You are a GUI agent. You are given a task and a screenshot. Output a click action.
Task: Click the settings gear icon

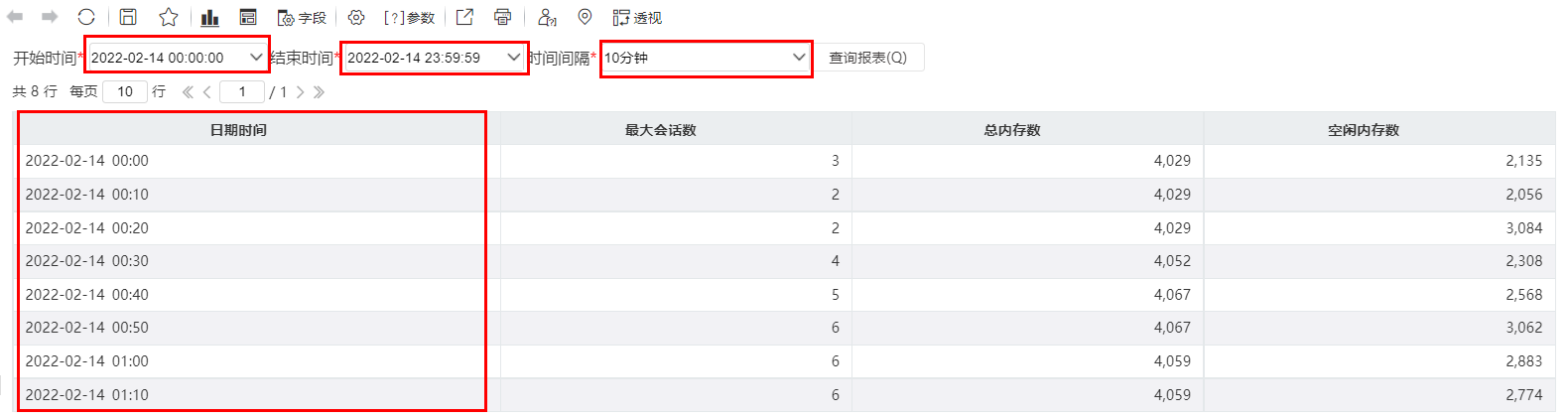point(356,17)
